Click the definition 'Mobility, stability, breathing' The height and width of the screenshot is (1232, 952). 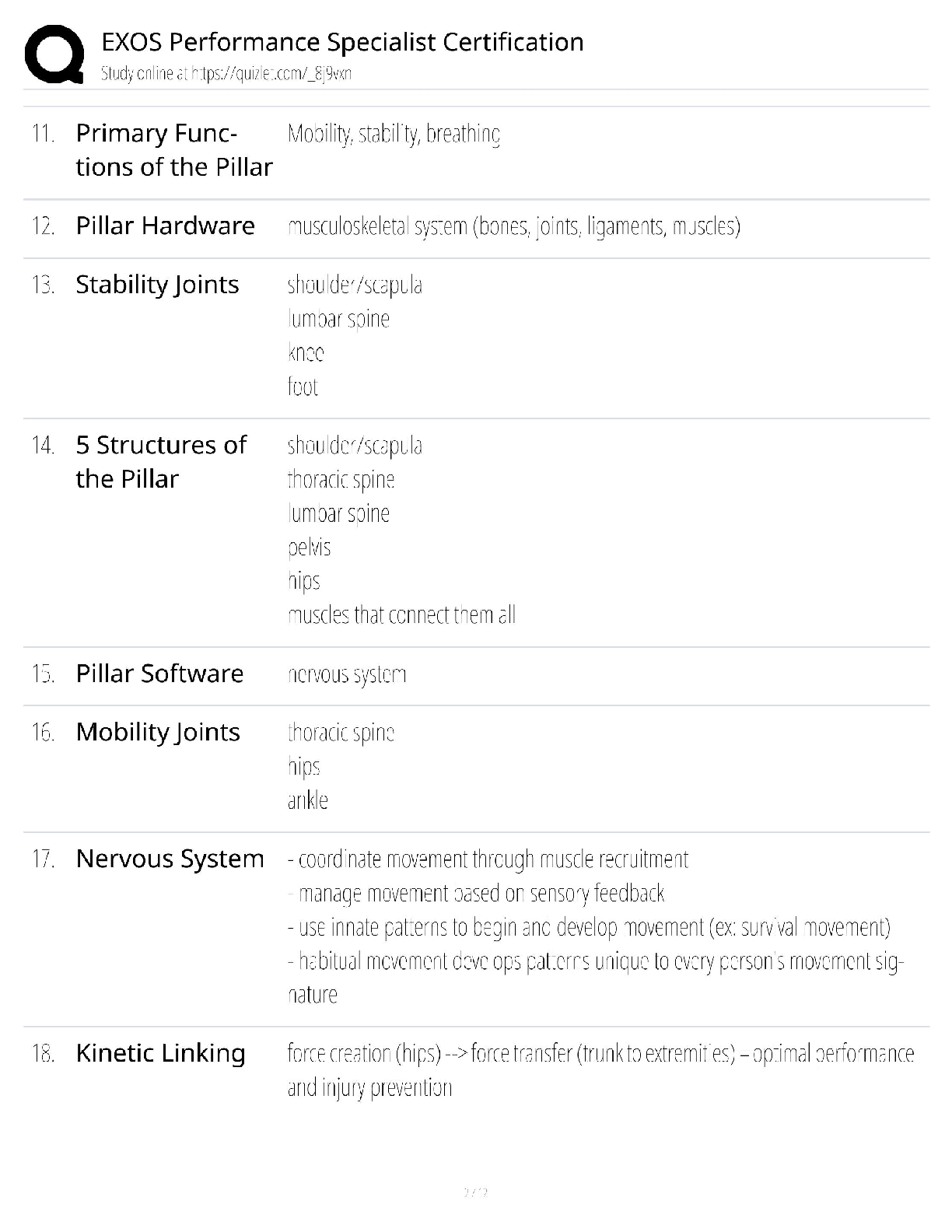[394, 134]
